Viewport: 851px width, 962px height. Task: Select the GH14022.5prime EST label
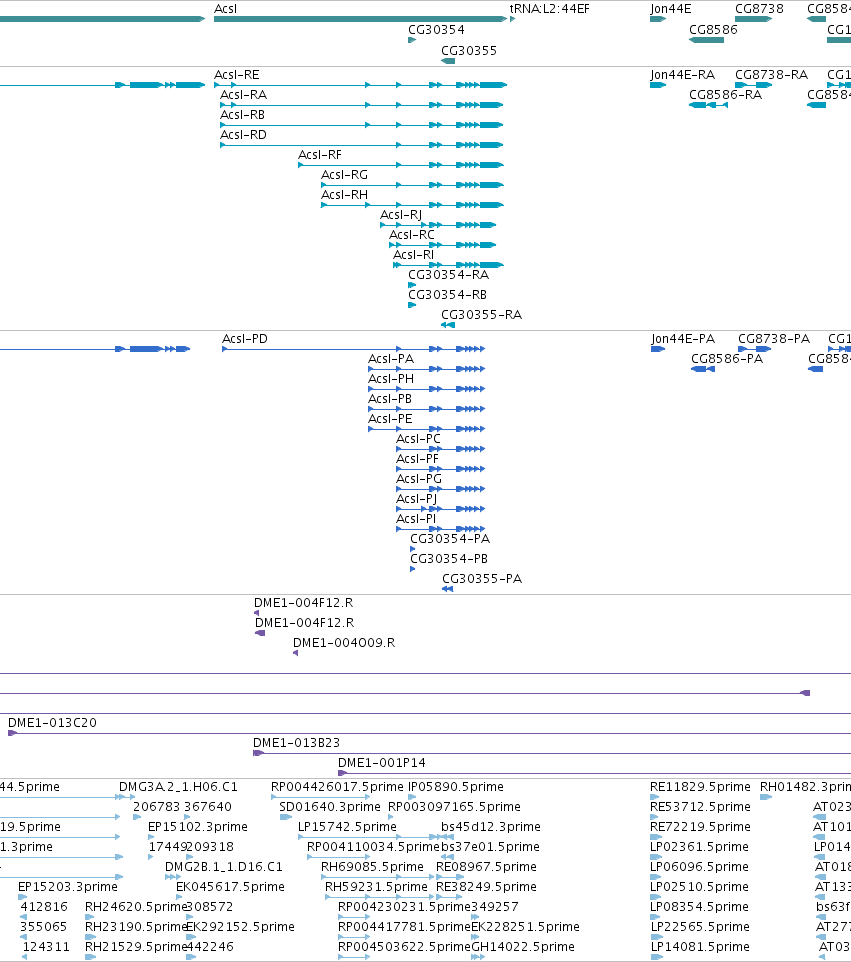tap(523, 947)
